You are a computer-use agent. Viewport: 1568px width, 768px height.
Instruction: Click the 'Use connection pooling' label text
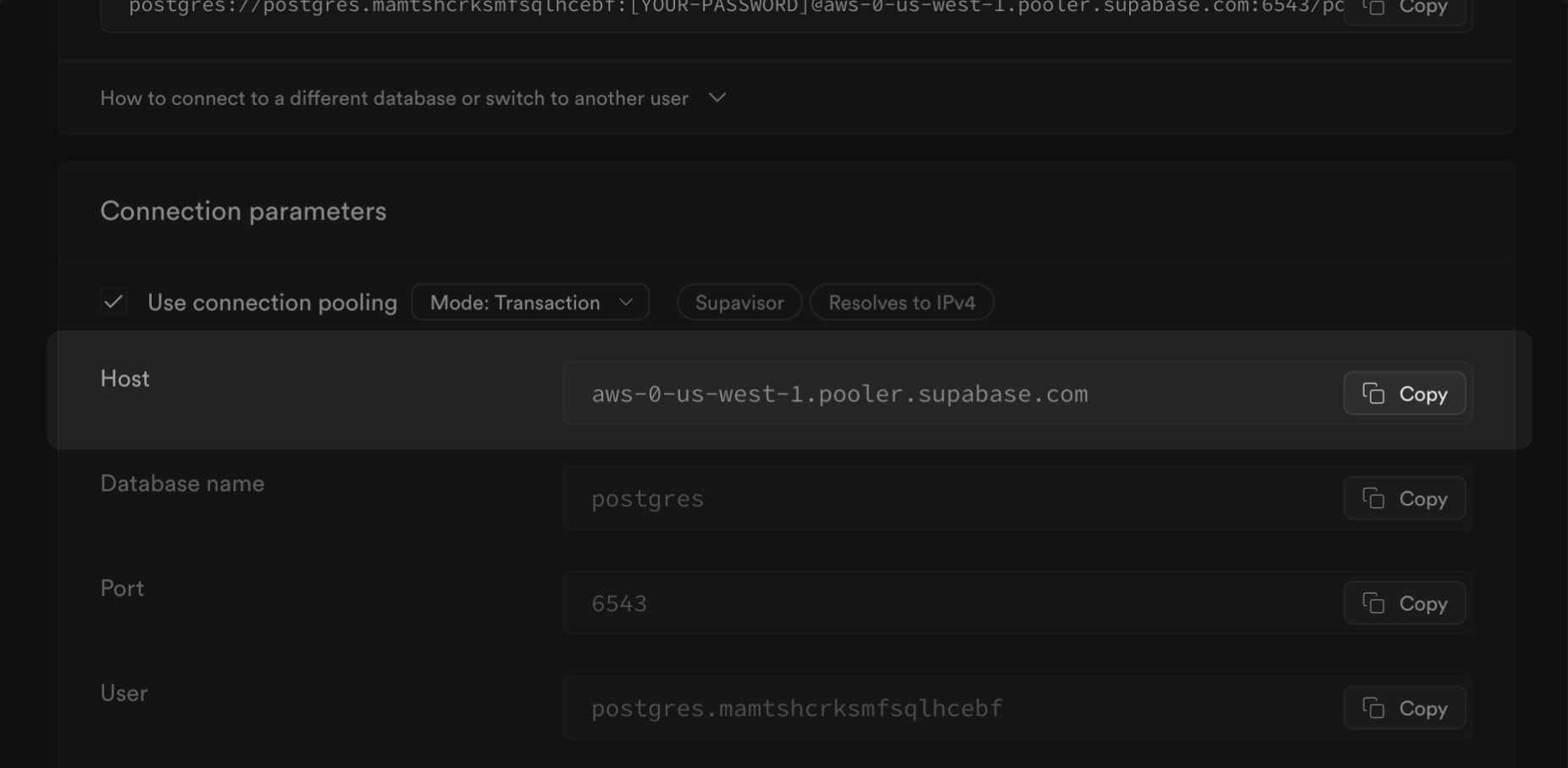272,302
